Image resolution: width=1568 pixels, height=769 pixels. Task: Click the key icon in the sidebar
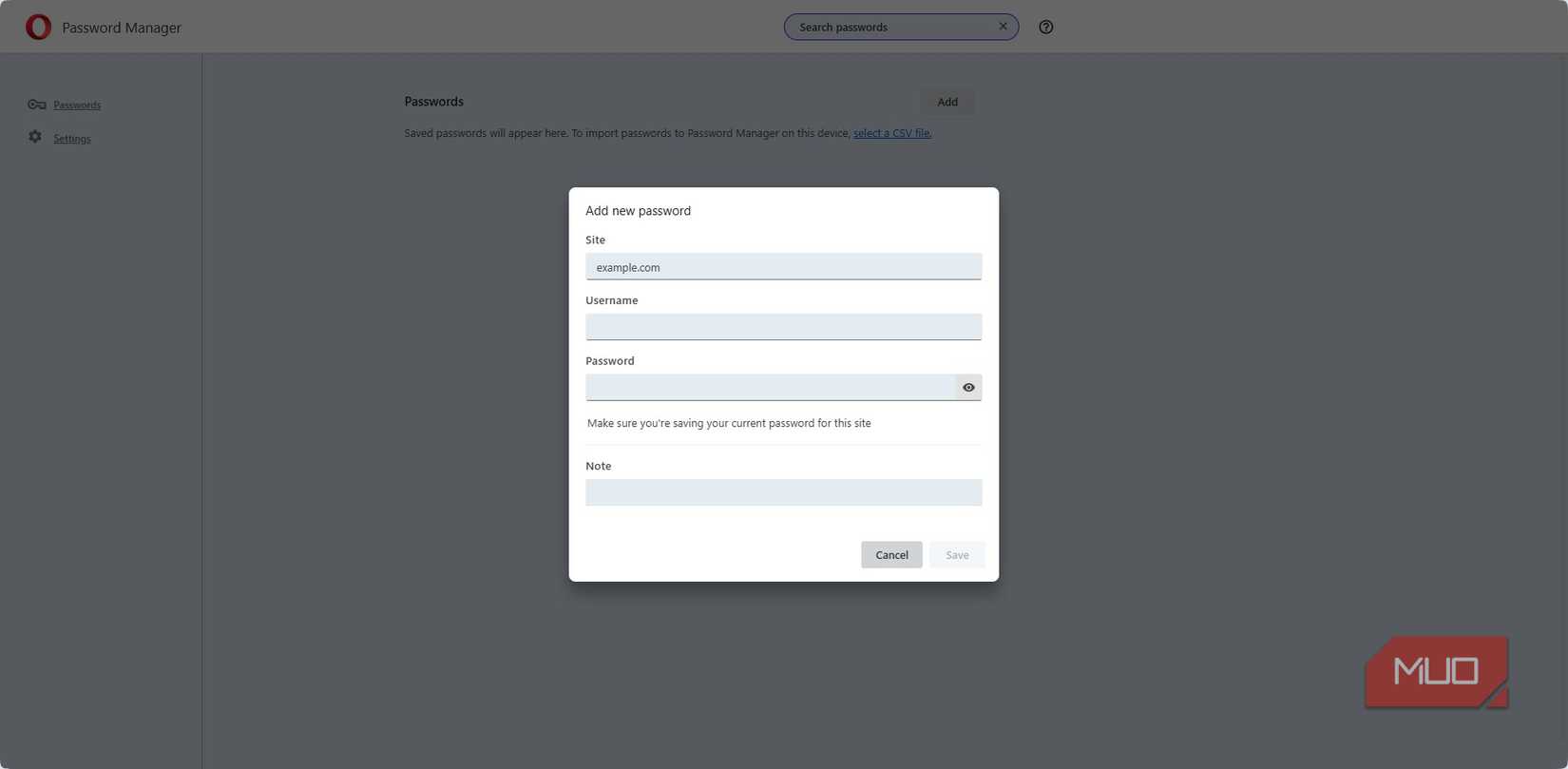36,105
